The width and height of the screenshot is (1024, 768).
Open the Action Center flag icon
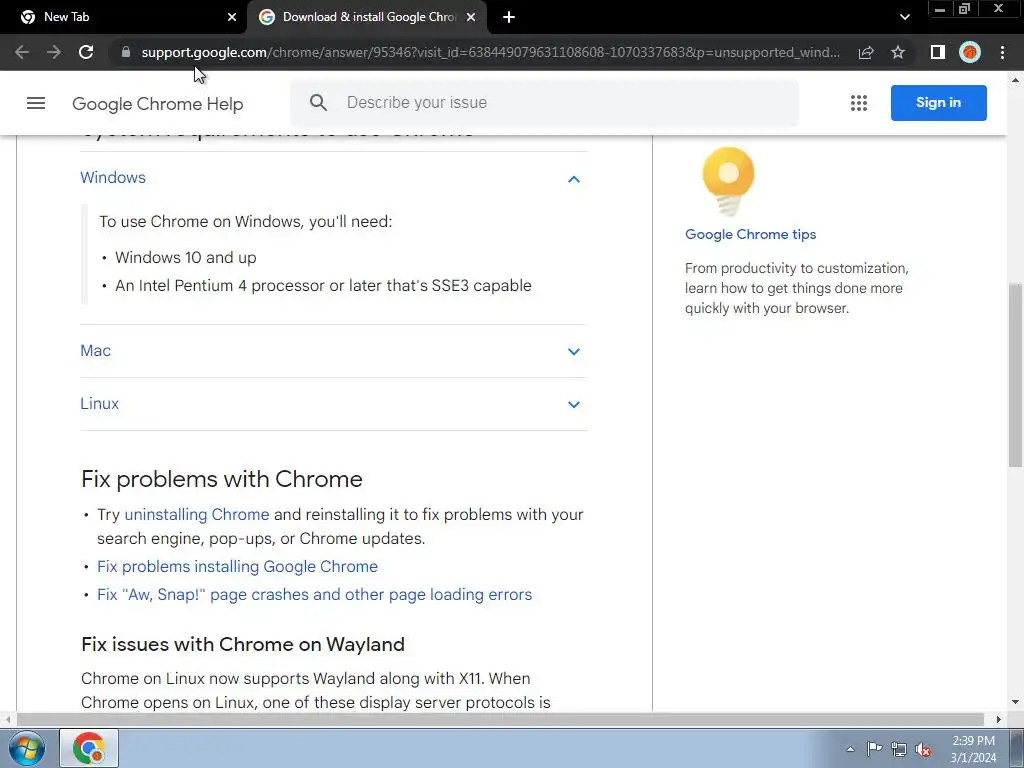click(x=874, y=749)
